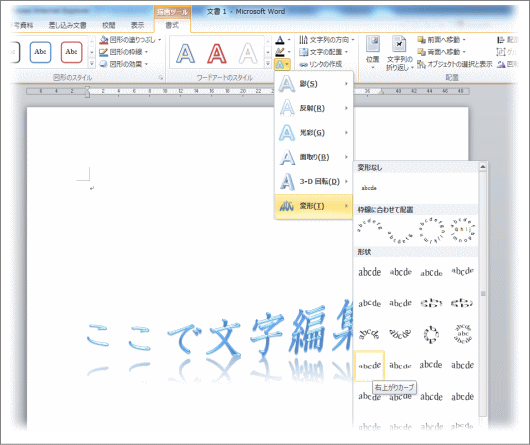Screen dimensions: 530x445
Task: Open the 反射(R) reflection submenu
Action: [314, 108]
